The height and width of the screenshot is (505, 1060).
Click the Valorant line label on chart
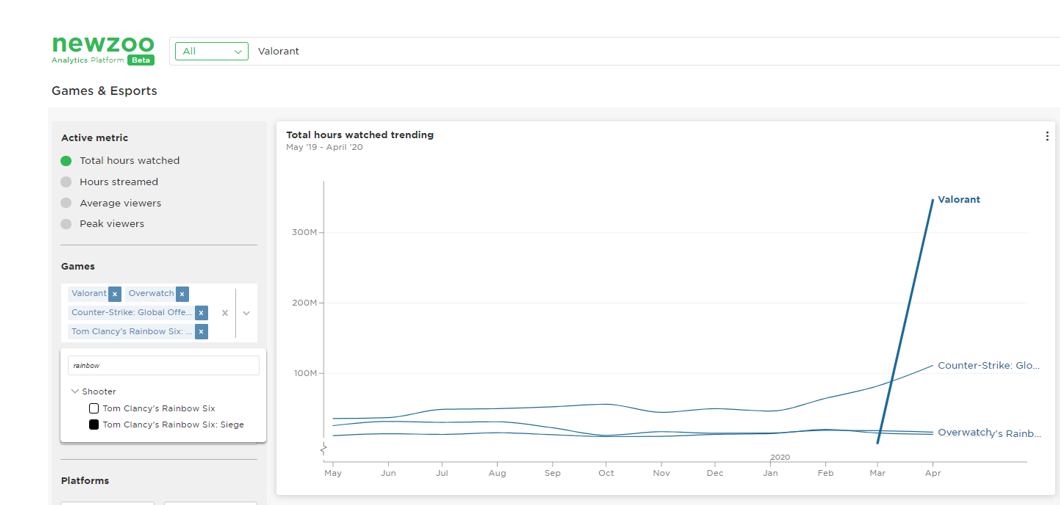(x=959, y=199)
